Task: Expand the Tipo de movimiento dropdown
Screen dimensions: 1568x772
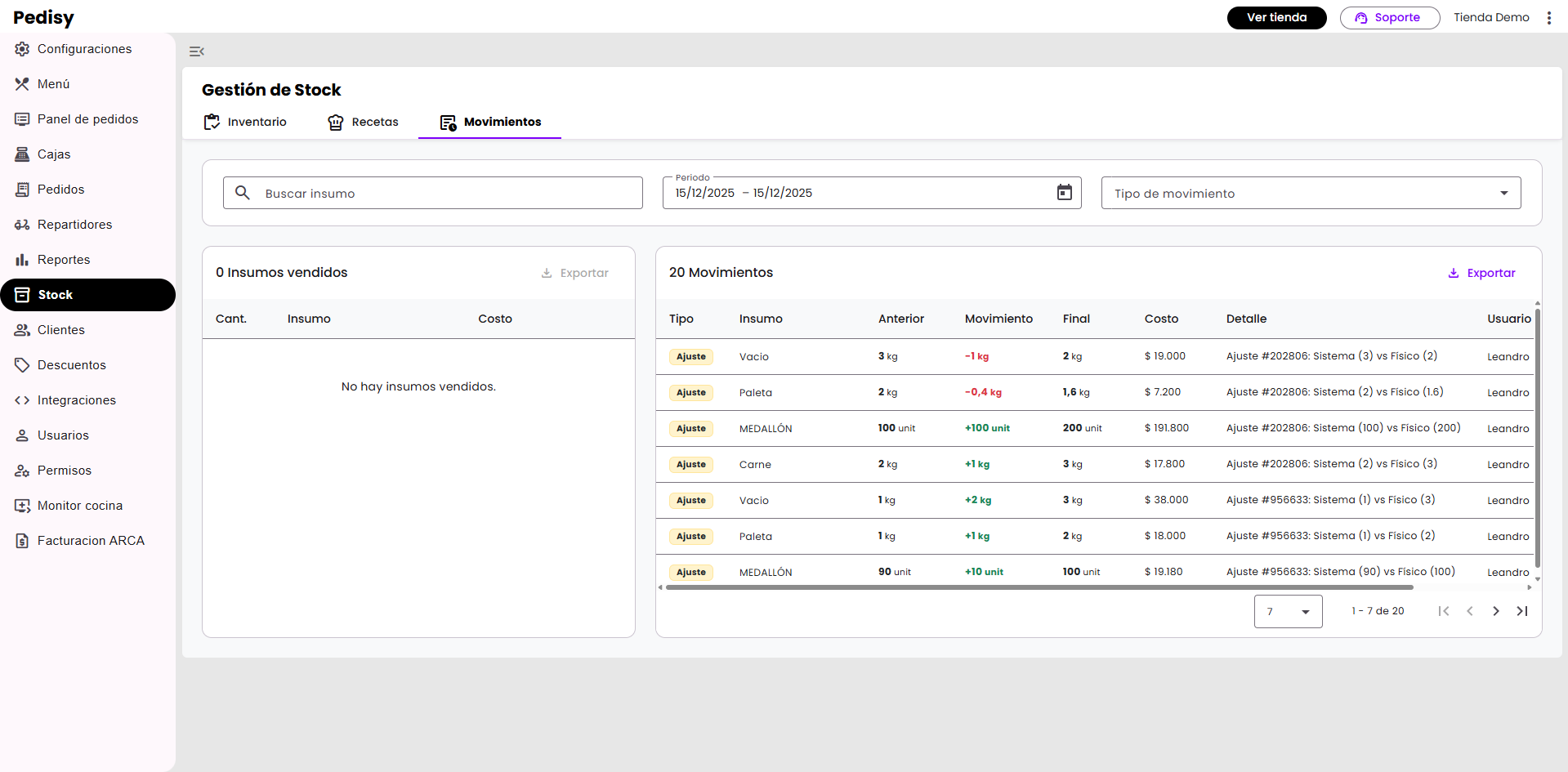Action: pyautogui.click(x=1311, y=194)
